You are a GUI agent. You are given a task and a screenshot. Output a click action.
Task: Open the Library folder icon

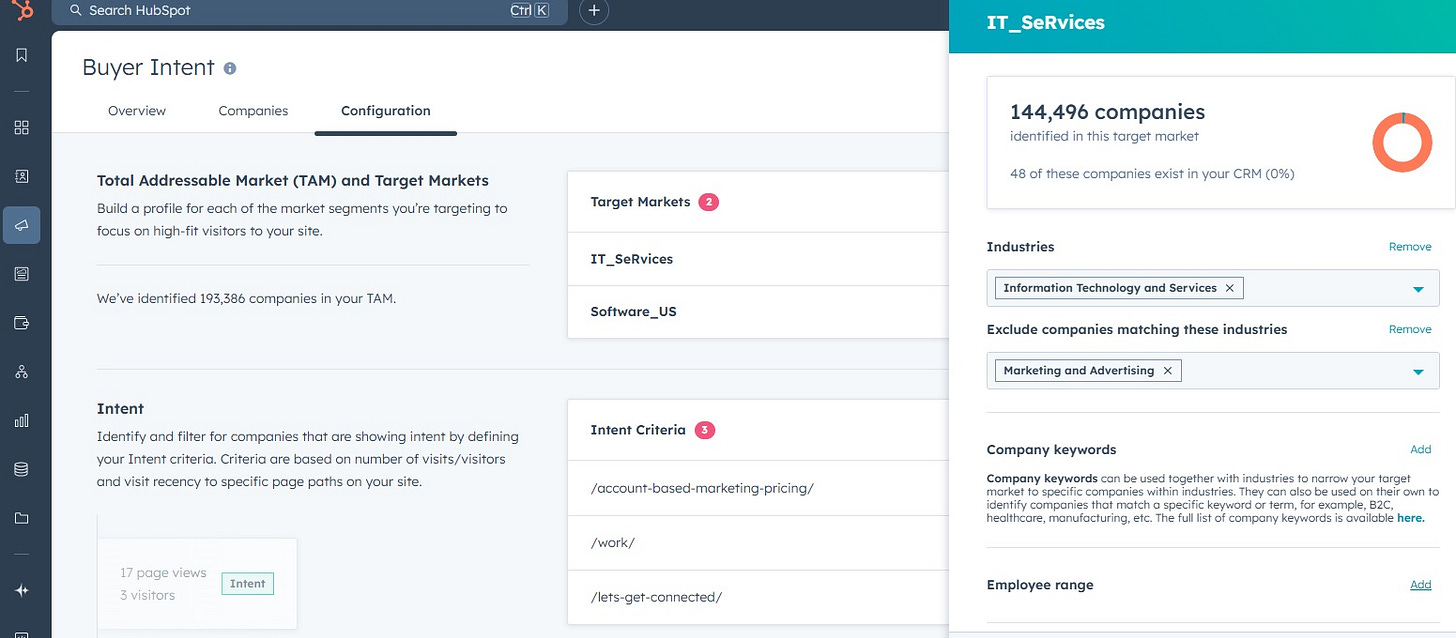[x=22, y=518]
